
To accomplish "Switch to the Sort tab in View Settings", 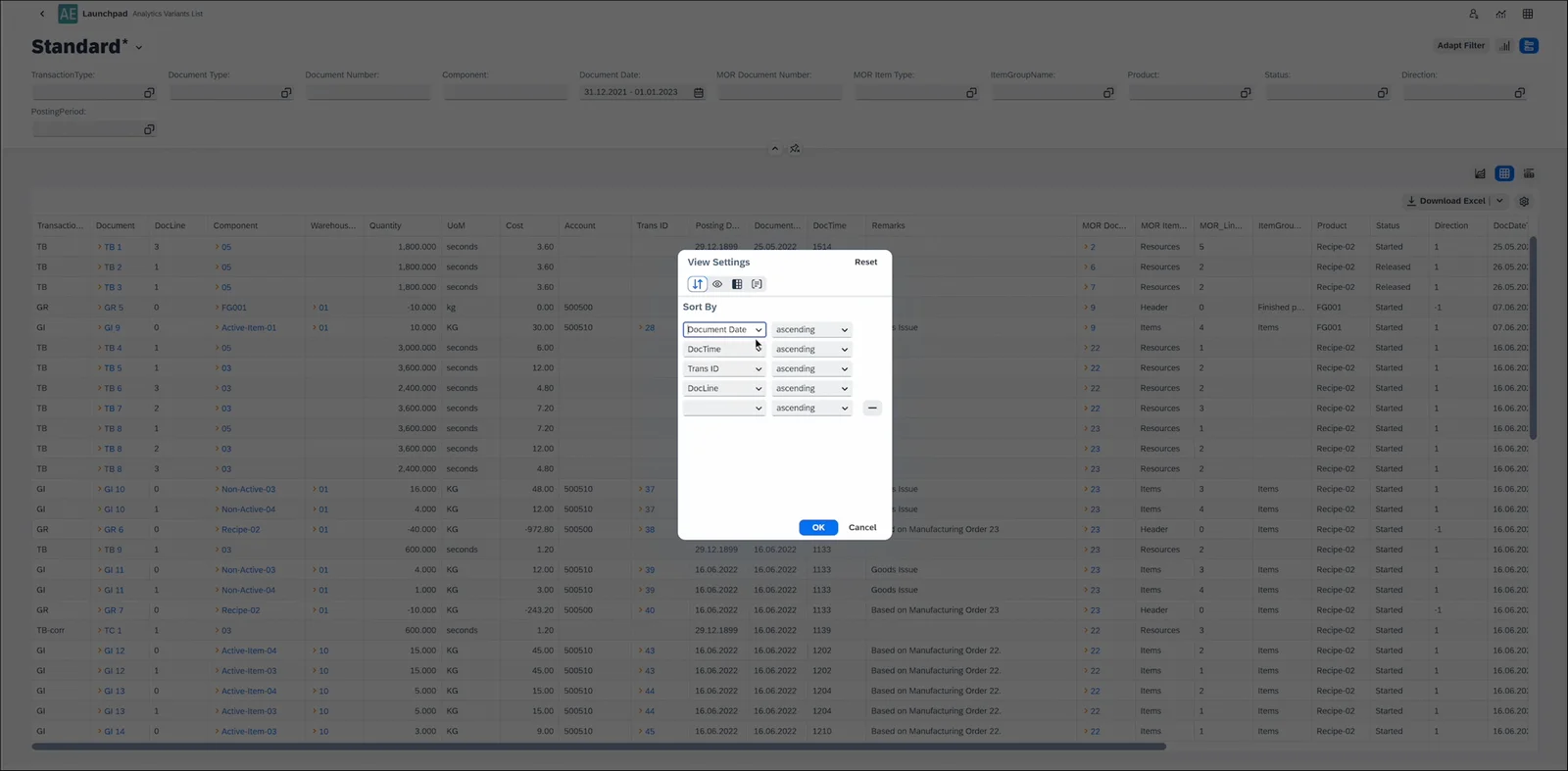I will pyautogui.click(x=698, y=284).
